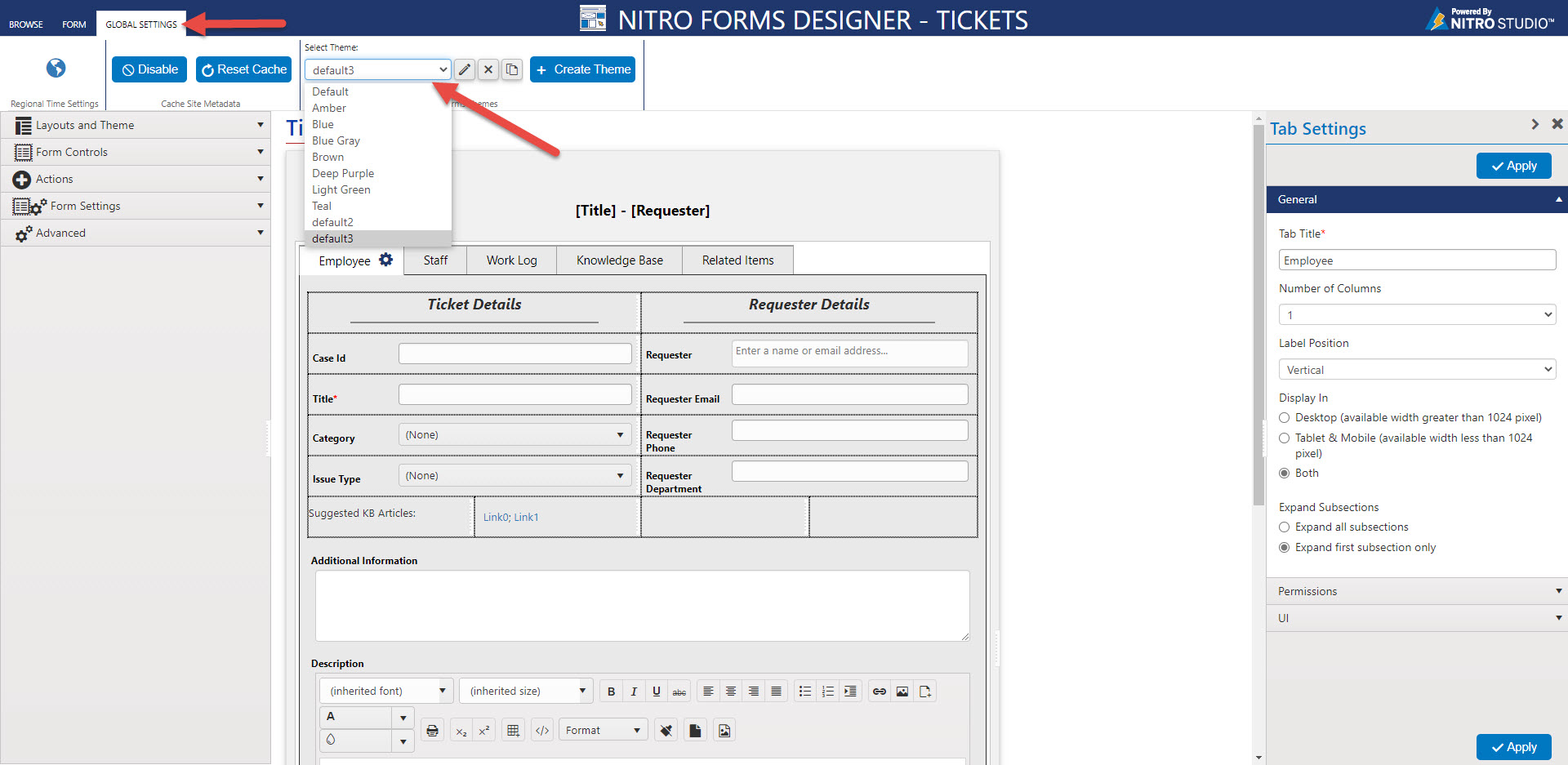The width and height of the screenshot is (1568, 765).
Task: Click the copy theme icon
Action: (x=512, y=69)
